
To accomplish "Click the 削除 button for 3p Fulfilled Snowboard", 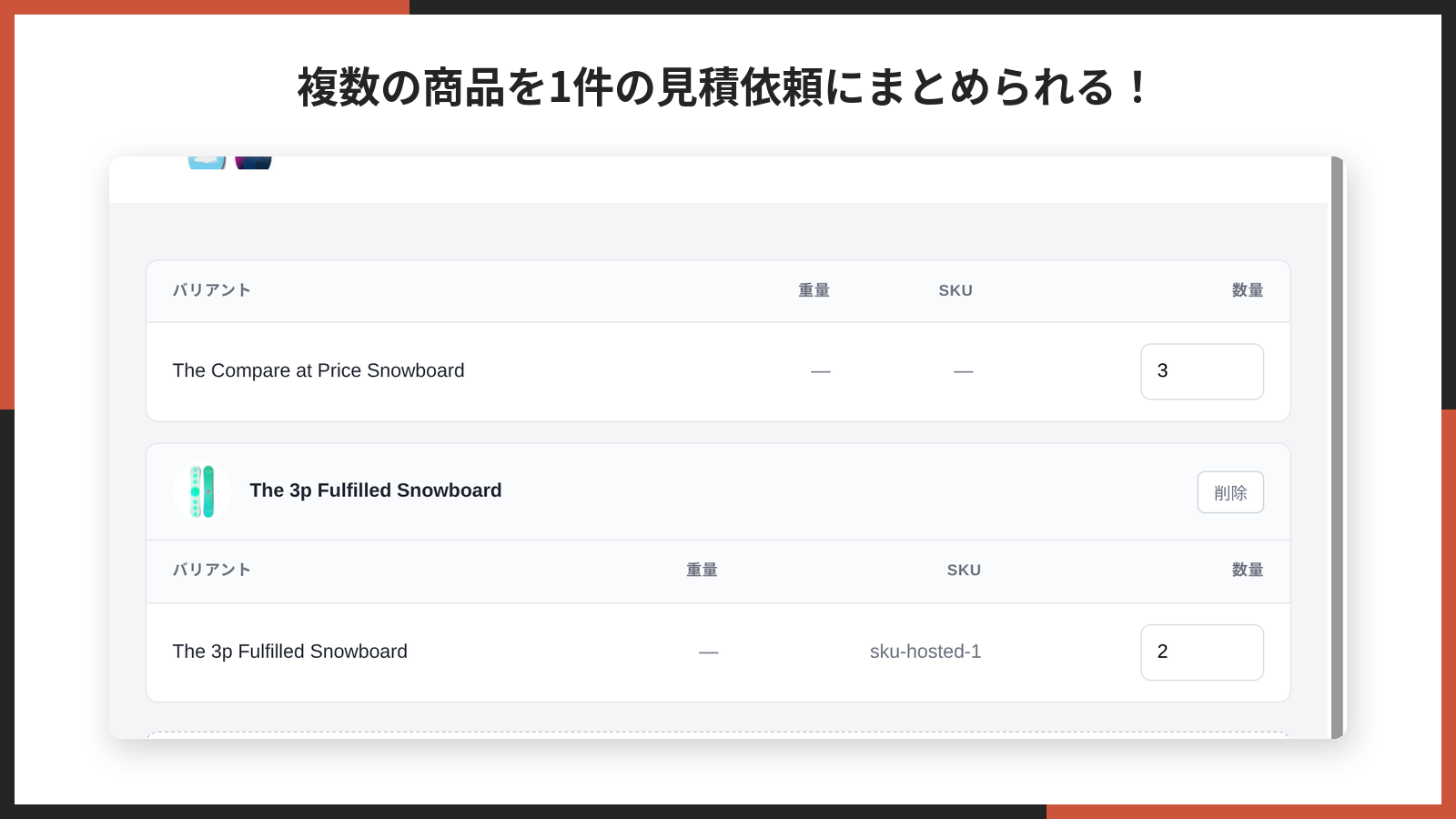I will pyautogui.click(x=1230, y=492).
